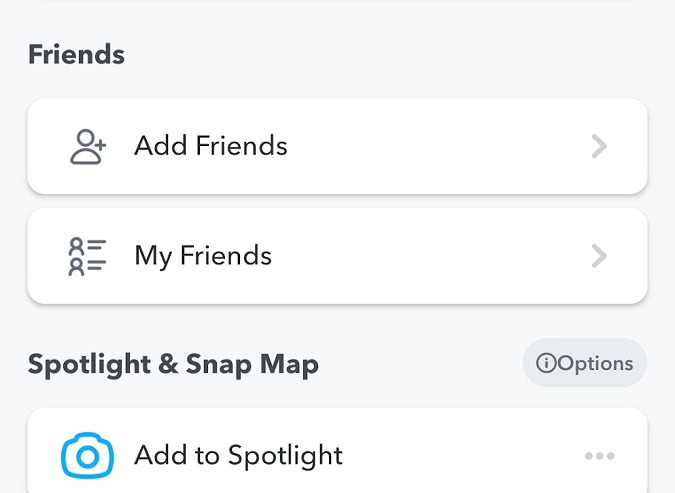Click the divider line above the Friends heading

point(337,1)
